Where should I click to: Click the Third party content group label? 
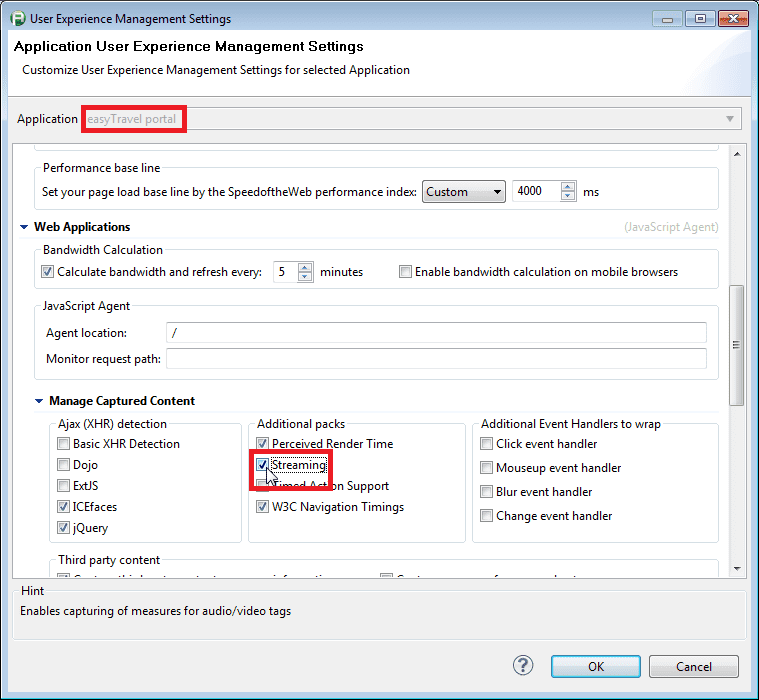[108, 560]
